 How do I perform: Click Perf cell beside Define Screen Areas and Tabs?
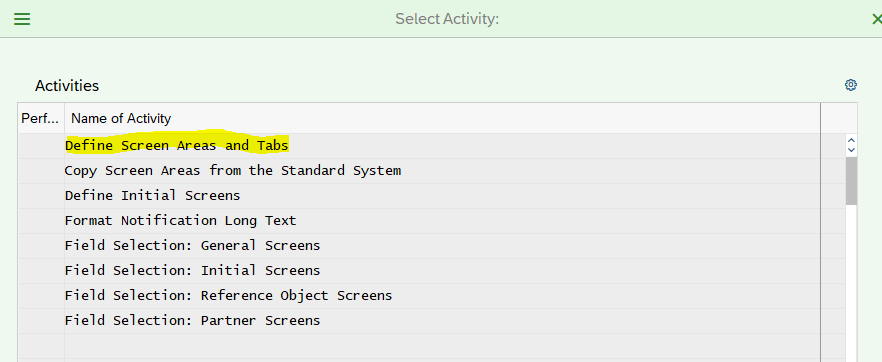(x=41, y=146)
